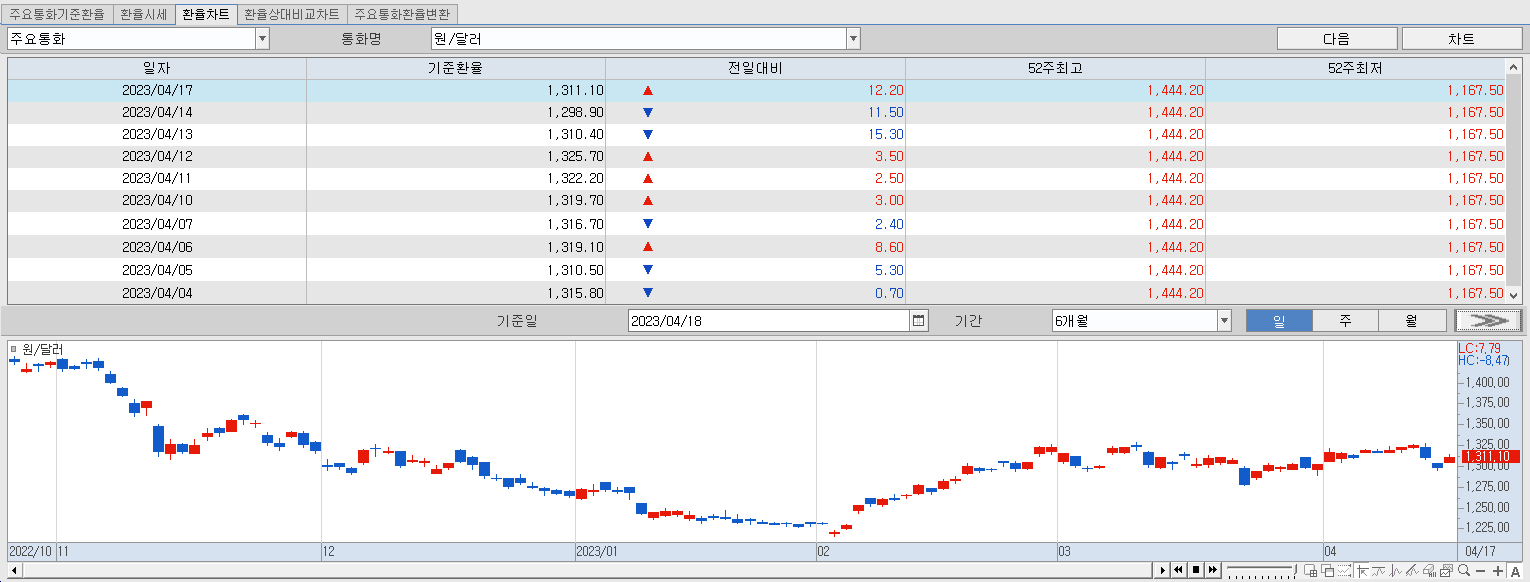Viewport: 1530px width, 582px height.
Task: Click change value 5.30
Action: tap(888, 270)
